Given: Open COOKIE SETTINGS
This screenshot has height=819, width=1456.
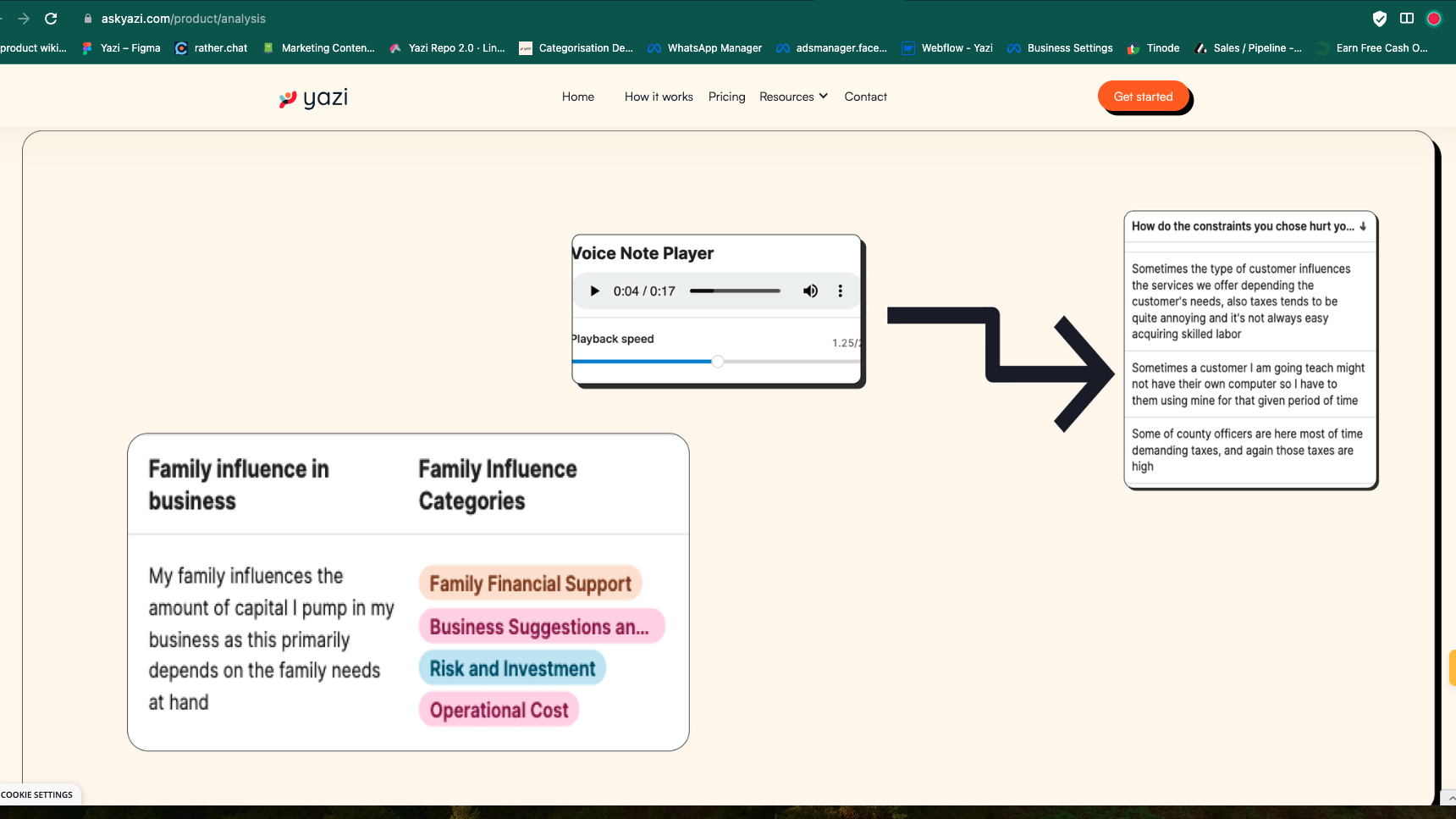Looking at the screenshot, I should point(37,794).
